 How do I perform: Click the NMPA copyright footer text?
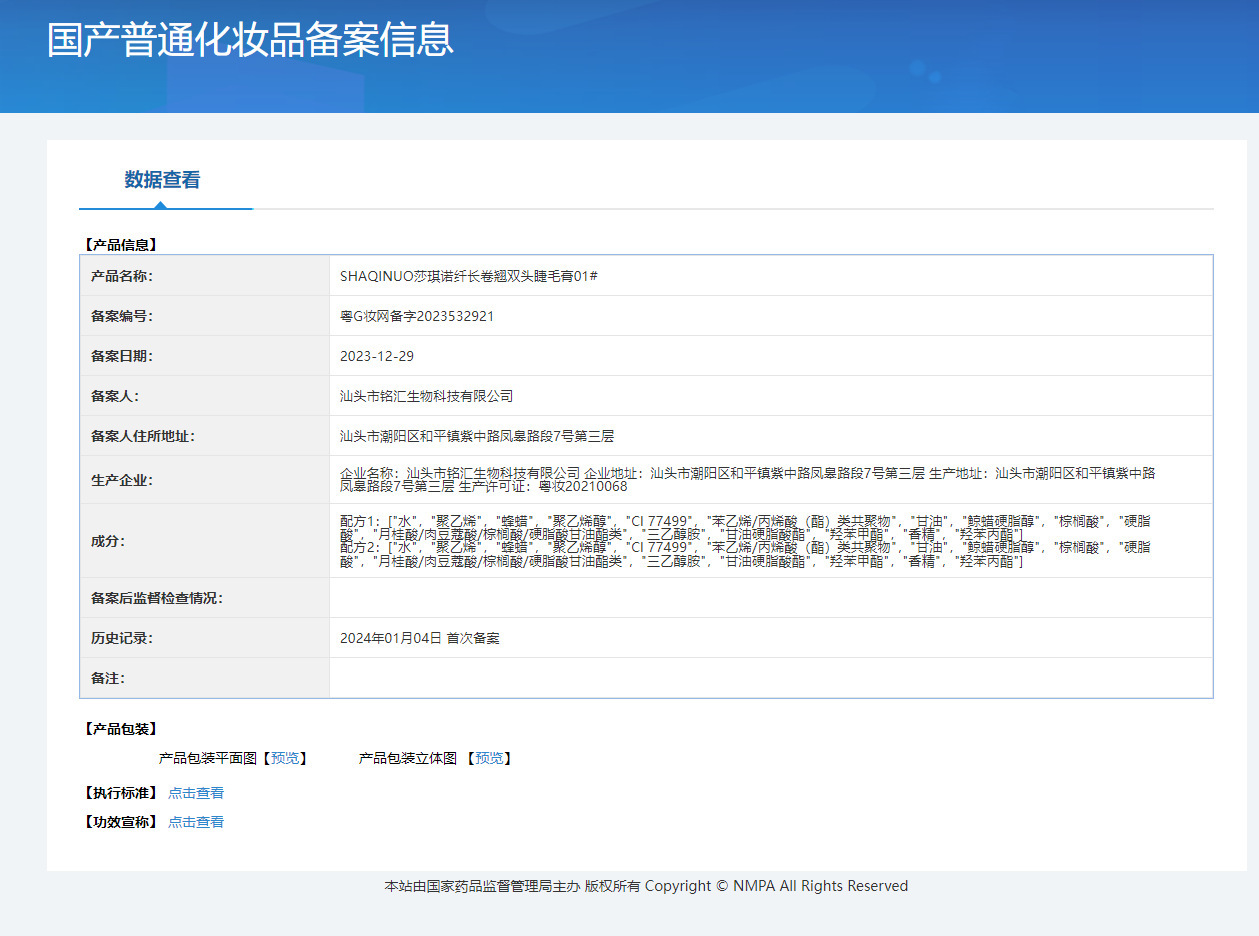(x=646, y=886)
